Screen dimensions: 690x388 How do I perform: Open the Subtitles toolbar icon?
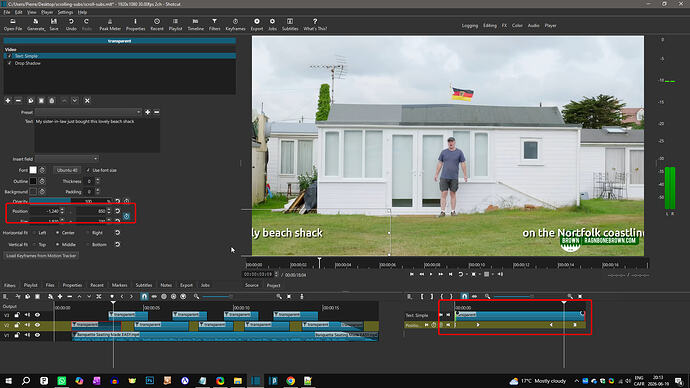pyautogui.click(x=290, y=25)
